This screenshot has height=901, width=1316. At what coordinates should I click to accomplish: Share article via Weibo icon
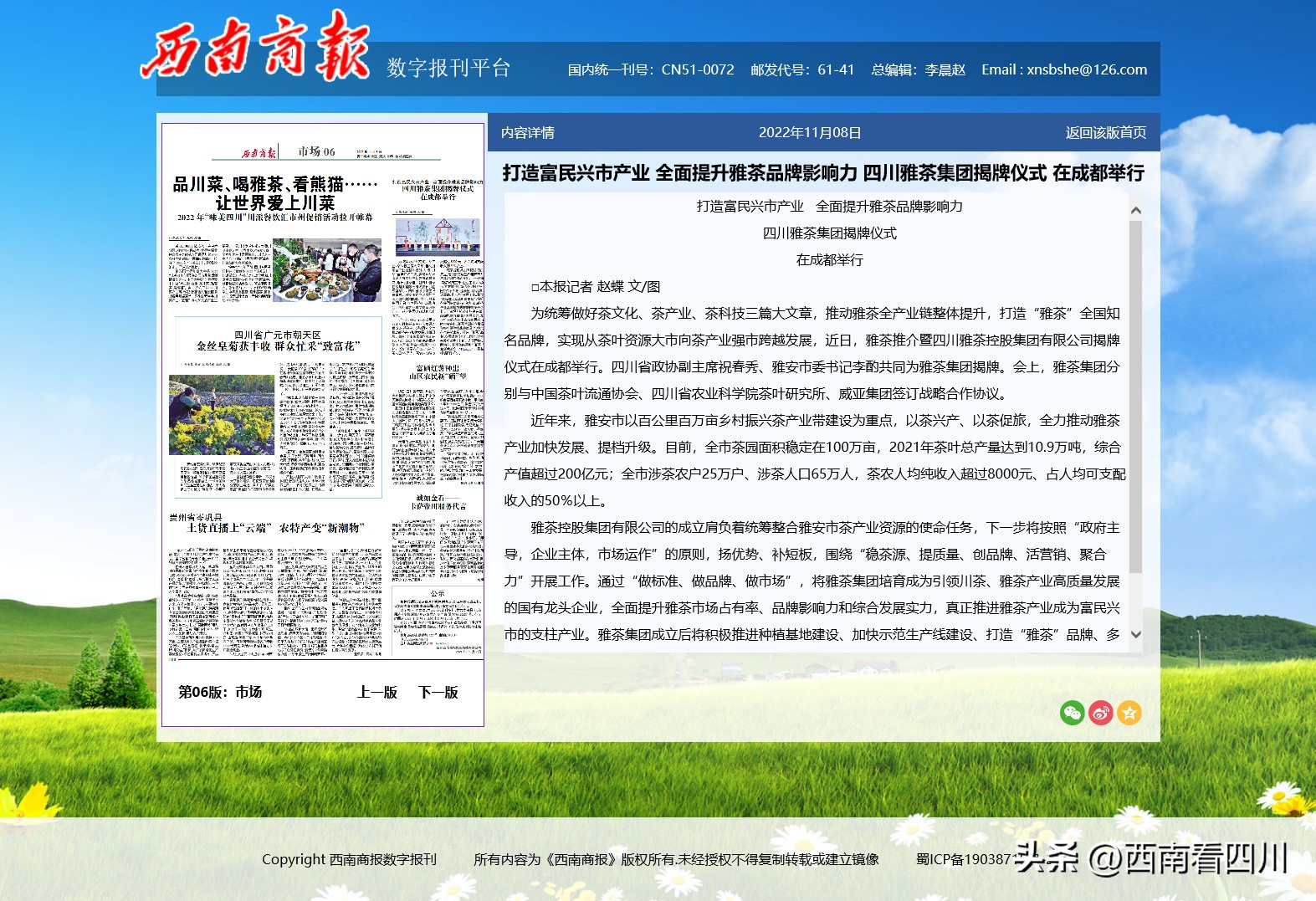click(1101, 713)
